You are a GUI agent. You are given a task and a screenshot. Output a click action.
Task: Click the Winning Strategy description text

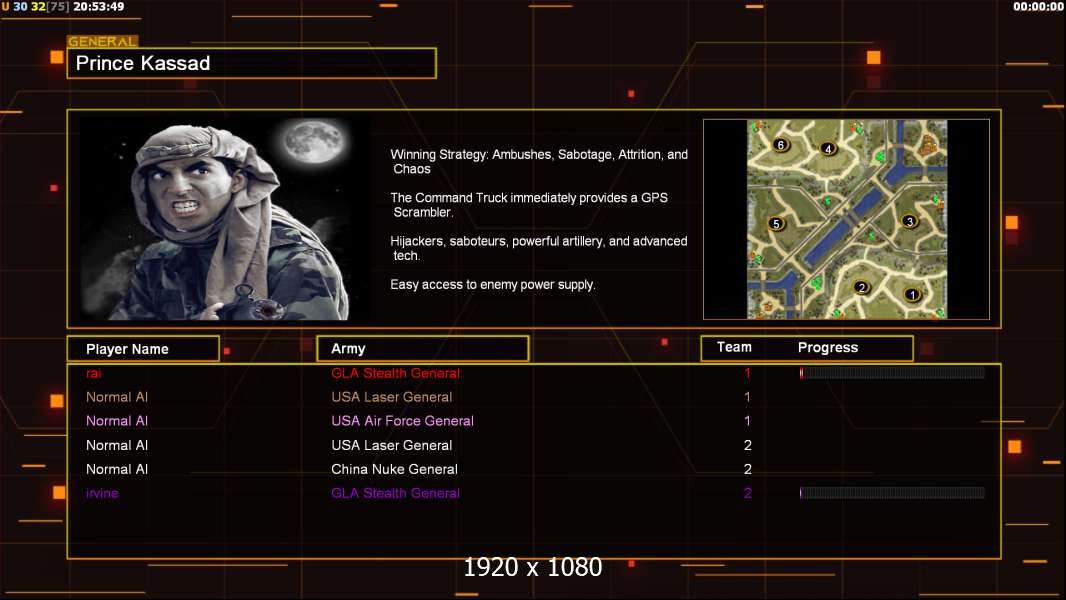point(539,162)
